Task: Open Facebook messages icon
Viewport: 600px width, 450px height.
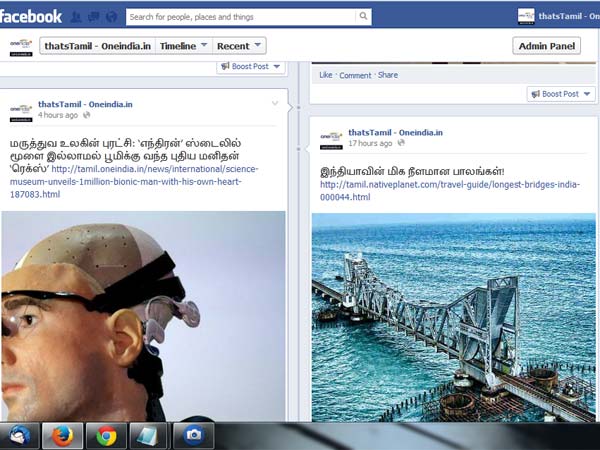Action: click(x=93, y=17)
